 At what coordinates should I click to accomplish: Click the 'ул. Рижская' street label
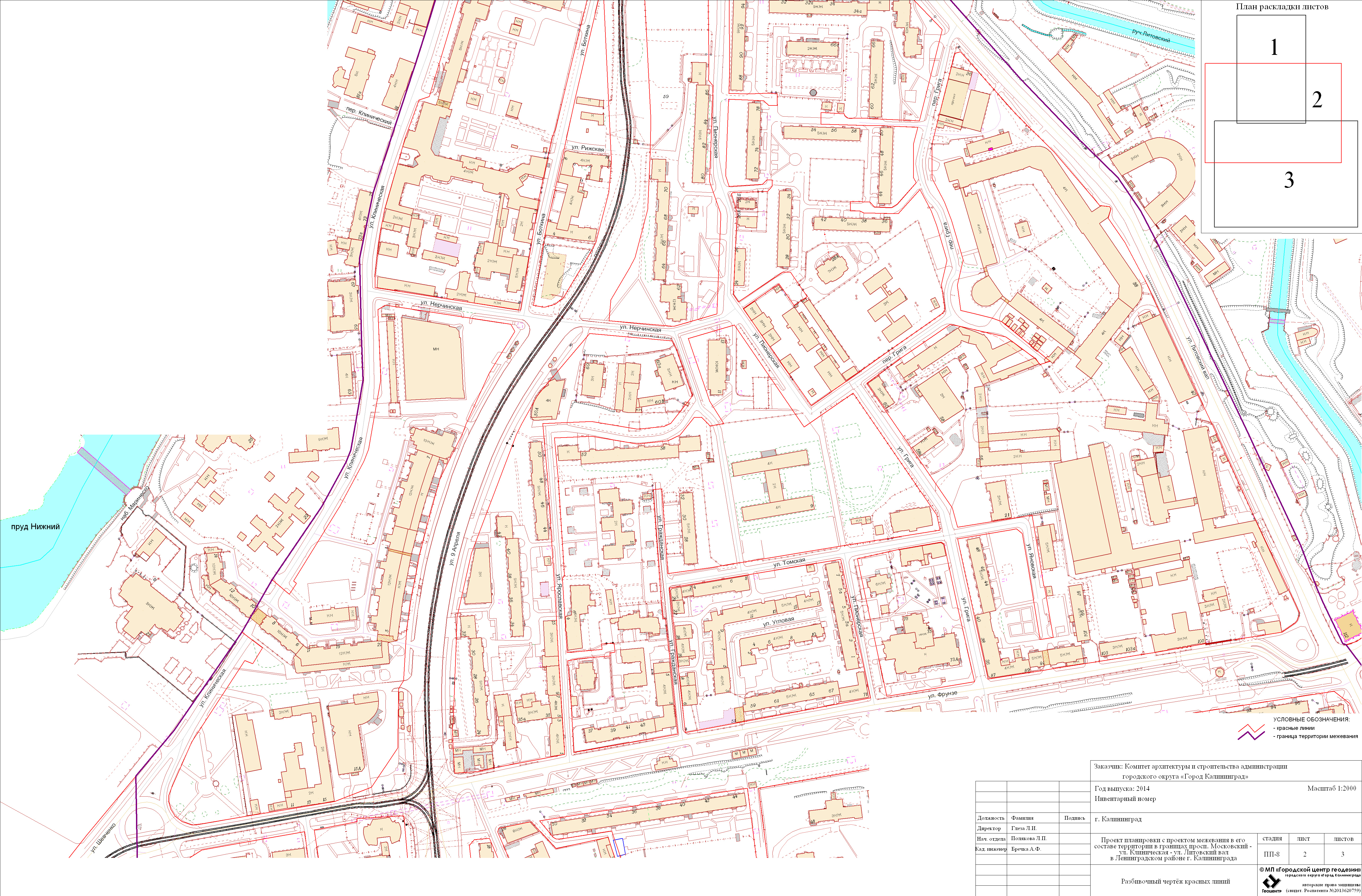588,148
